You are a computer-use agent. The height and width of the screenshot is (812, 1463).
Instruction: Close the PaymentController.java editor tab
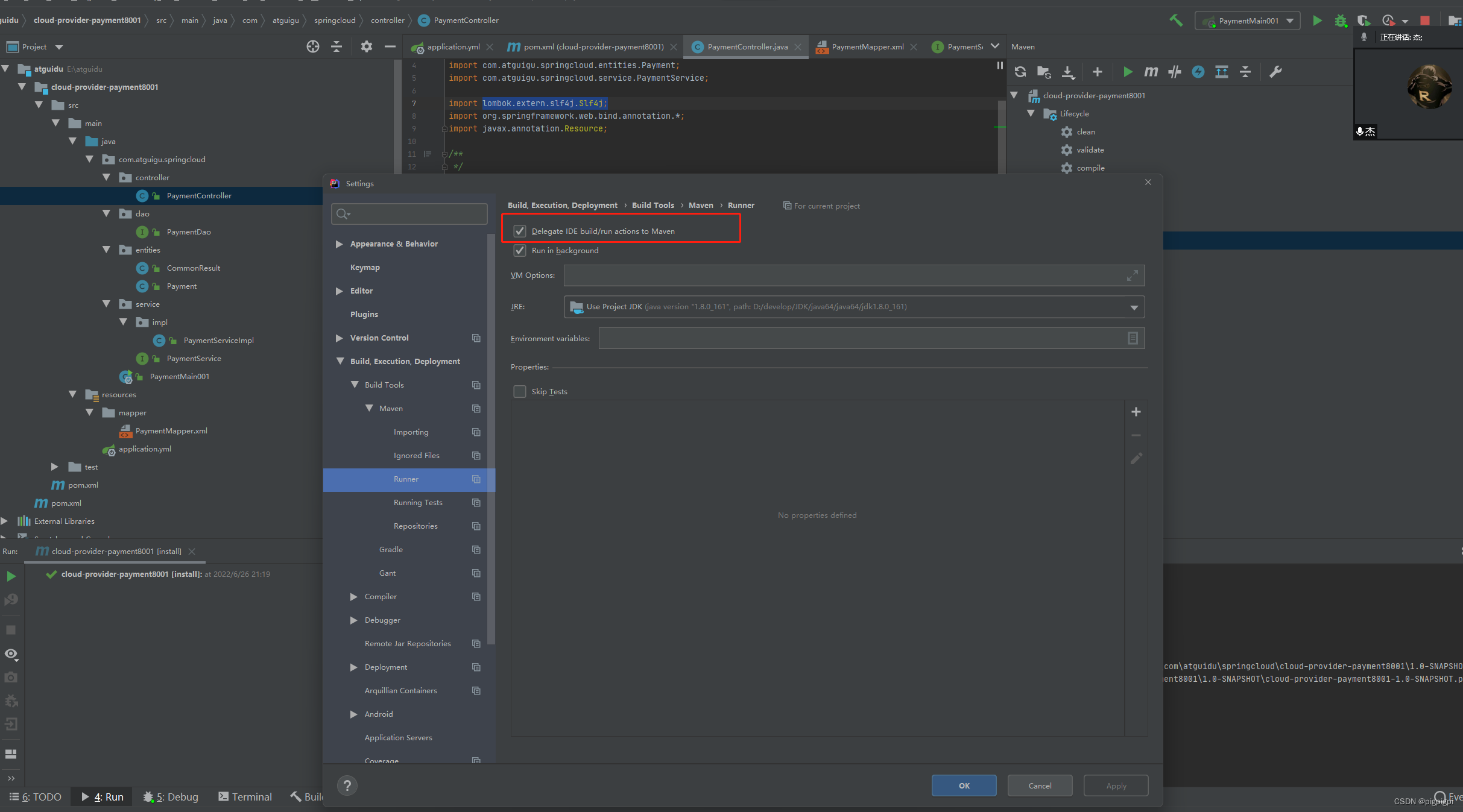[798, 46]
